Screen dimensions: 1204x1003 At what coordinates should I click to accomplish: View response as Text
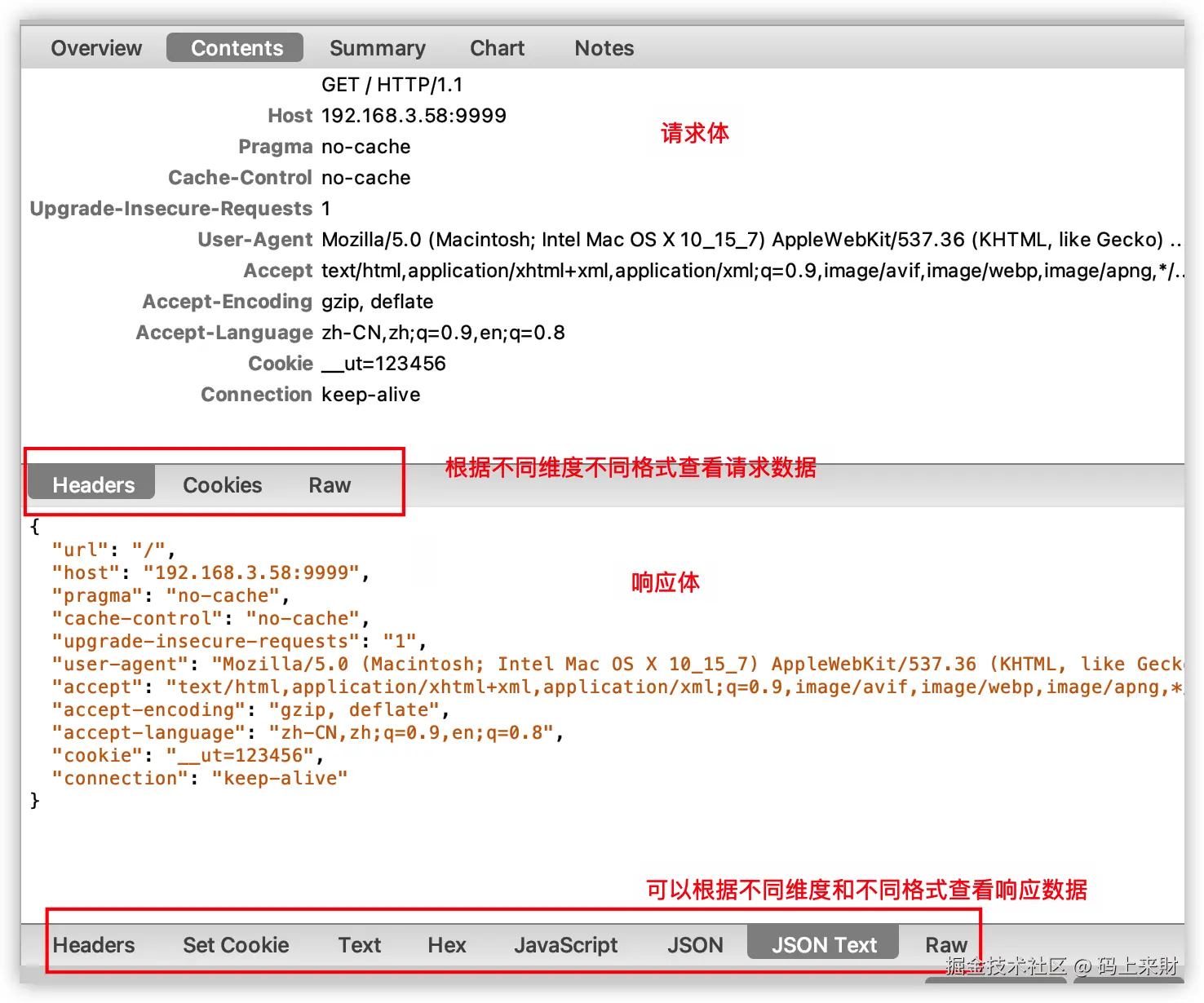click(x=359, y=944)
